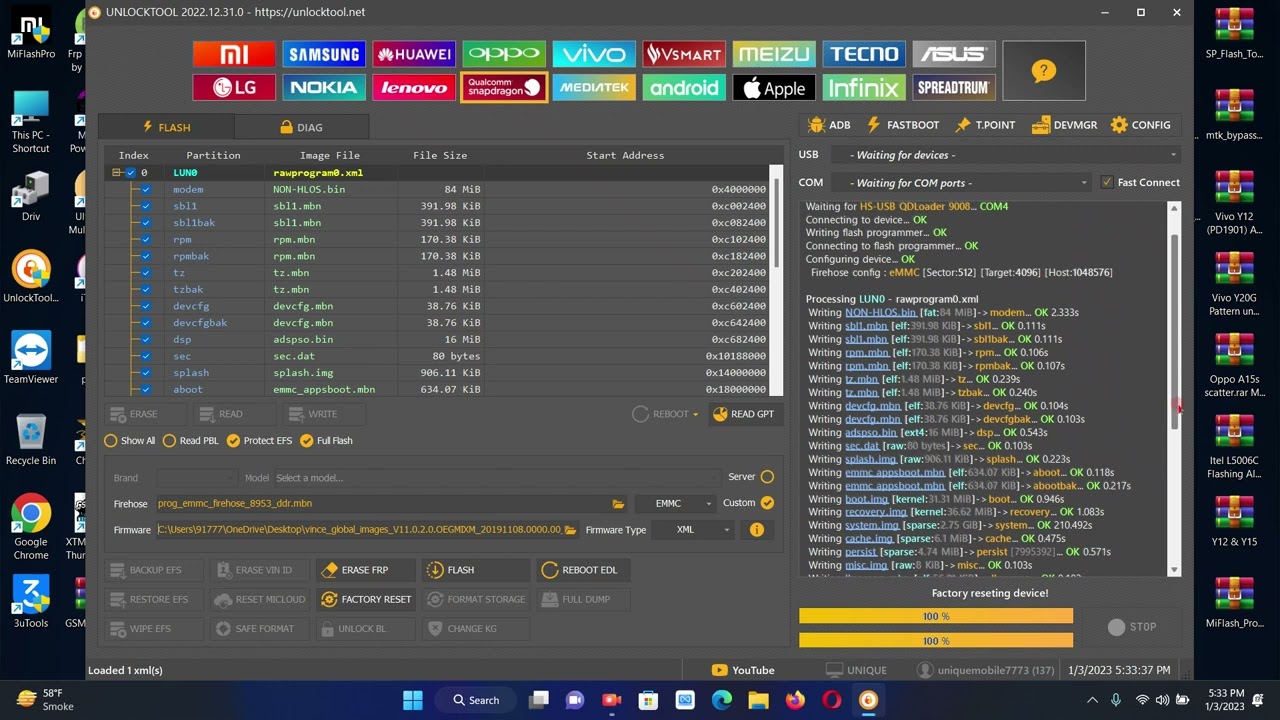Select the Nokia brand tile
The image size is (1280, 720).
pos(324,88)
